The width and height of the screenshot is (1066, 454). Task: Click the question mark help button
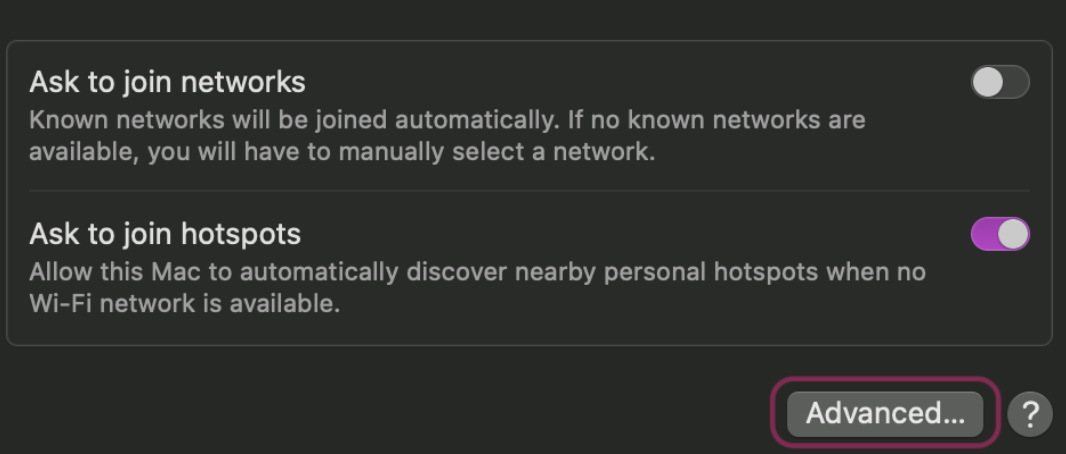click(1030, 413)
